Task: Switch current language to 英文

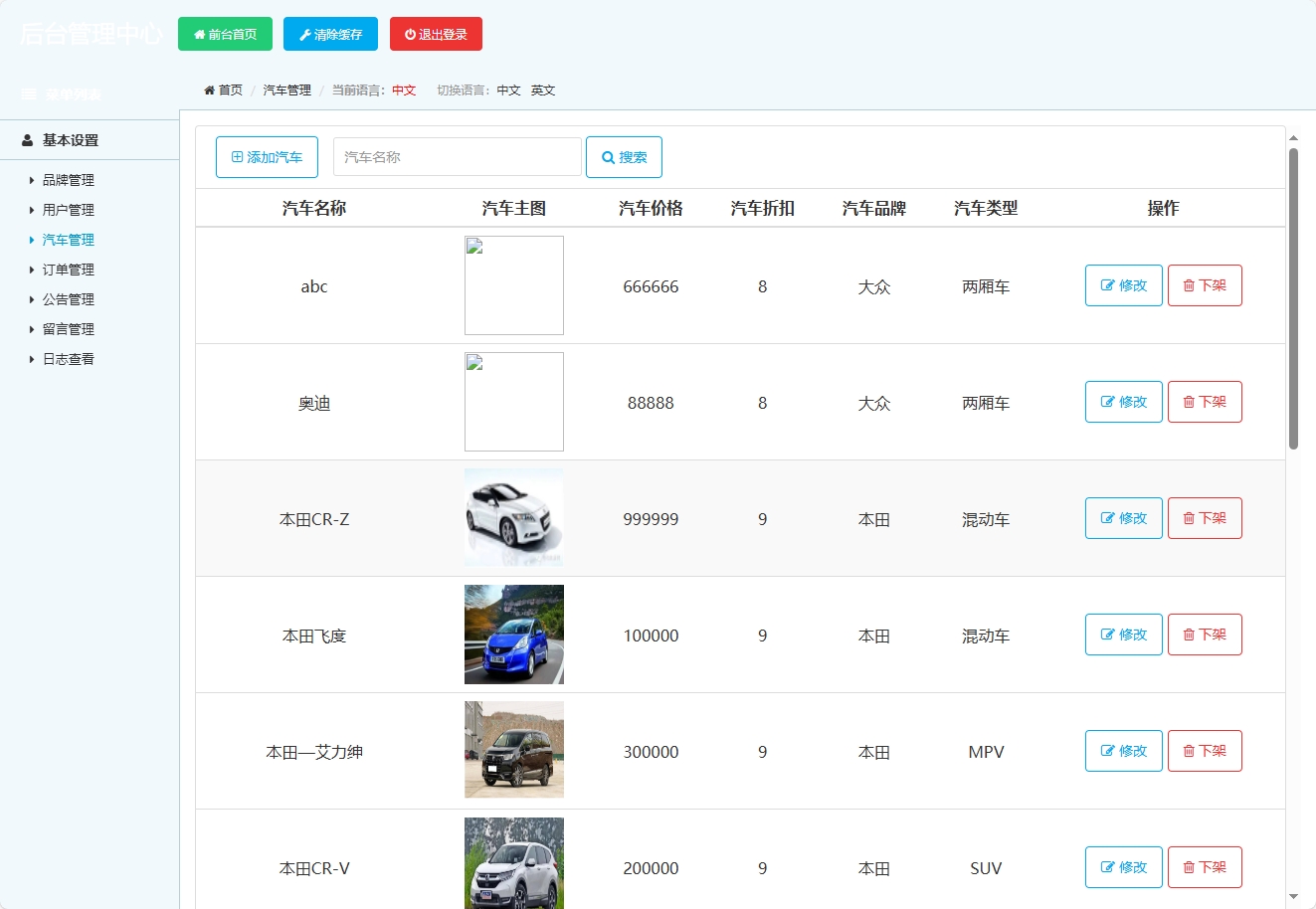Action: (543, 90)
